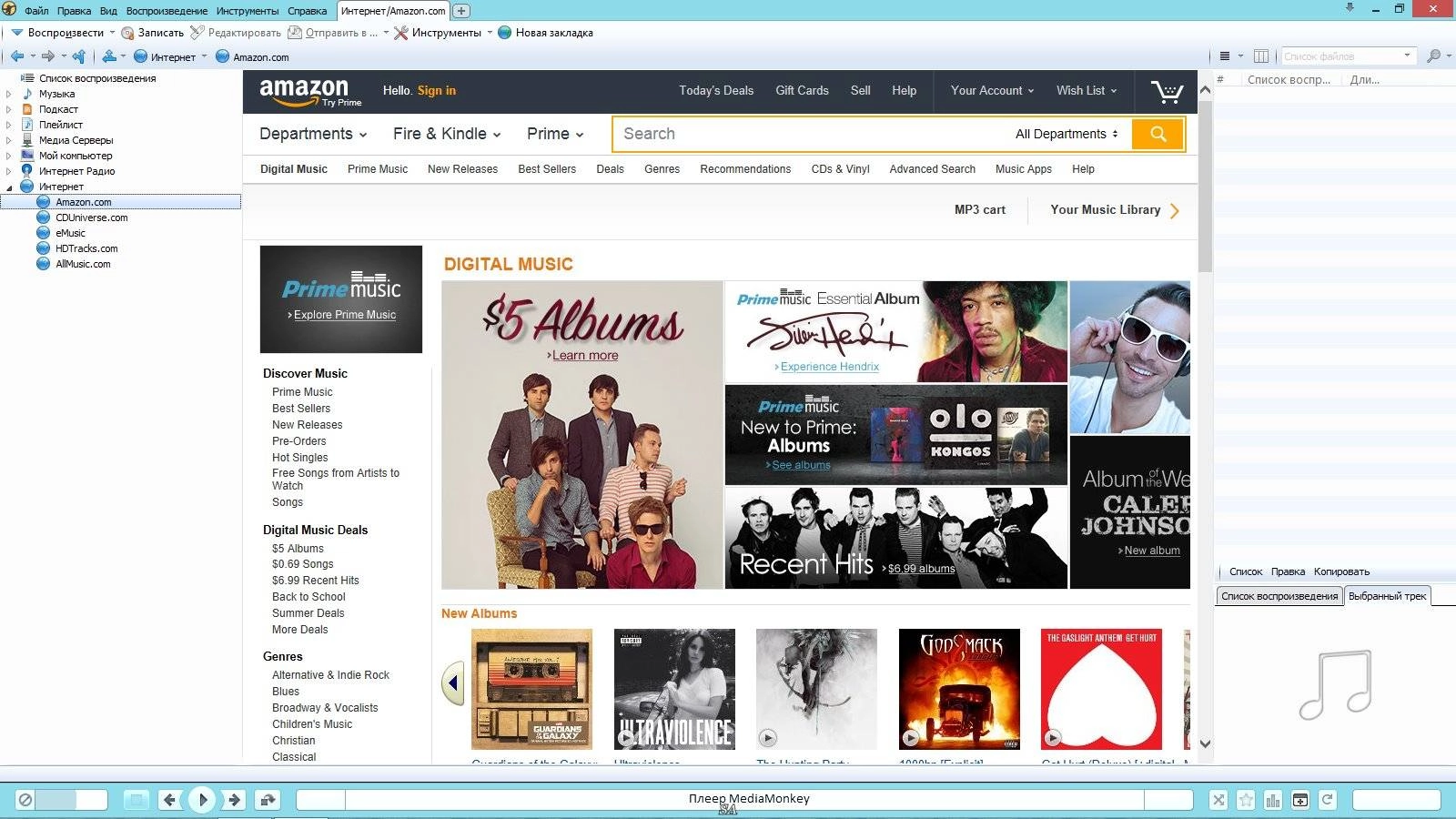
Task: Expand the Departments menu on Amazon
Action: click(x=313, y=134)
